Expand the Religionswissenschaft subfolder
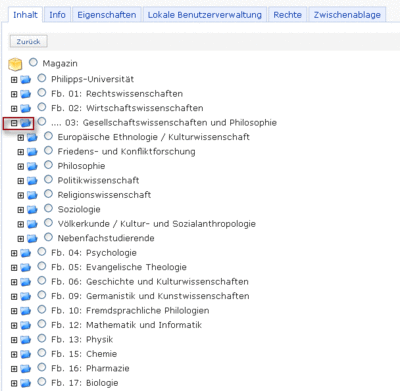Viewport: 400px width, 391px height. point(21,196)
